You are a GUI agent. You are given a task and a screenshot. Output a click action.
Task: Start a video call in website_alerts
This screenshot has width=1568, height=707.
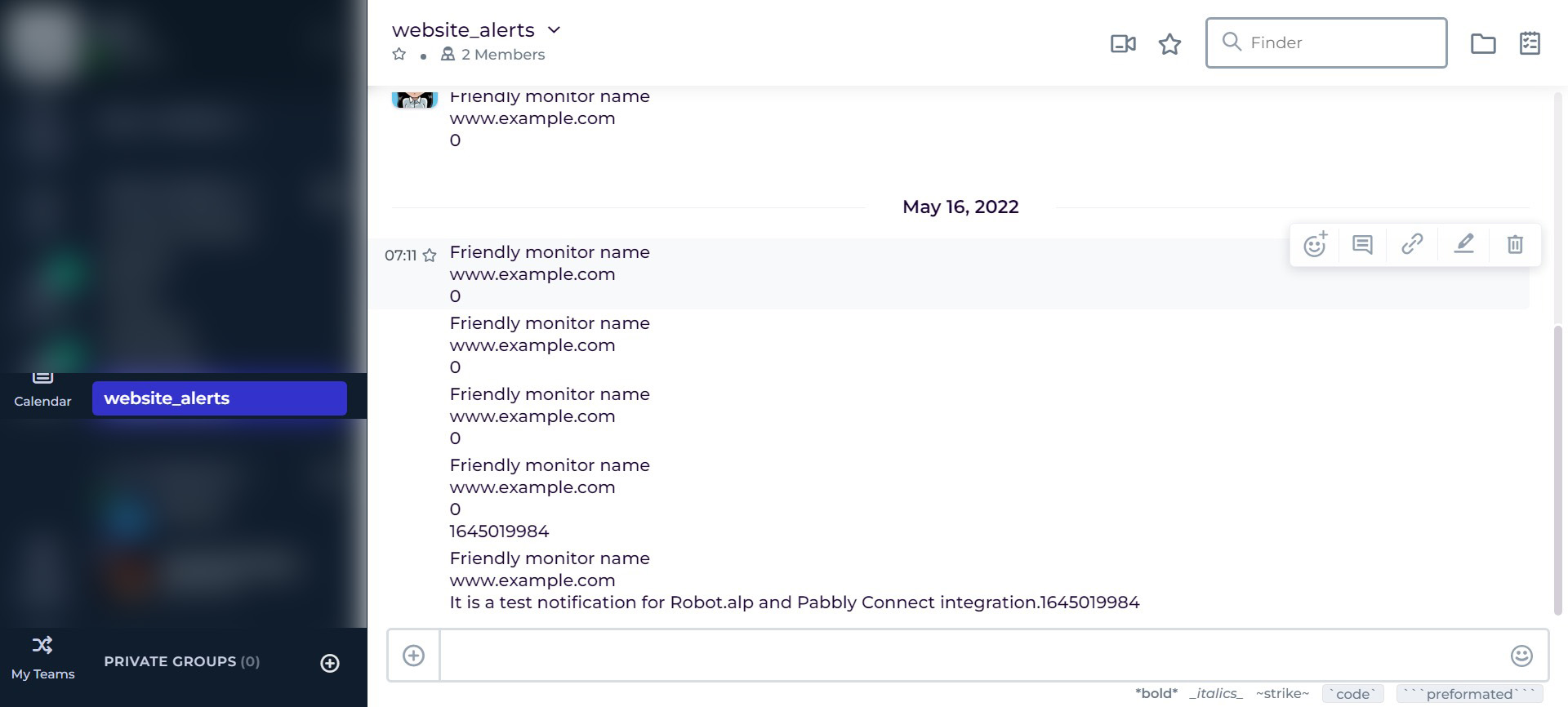point(1123,43)
